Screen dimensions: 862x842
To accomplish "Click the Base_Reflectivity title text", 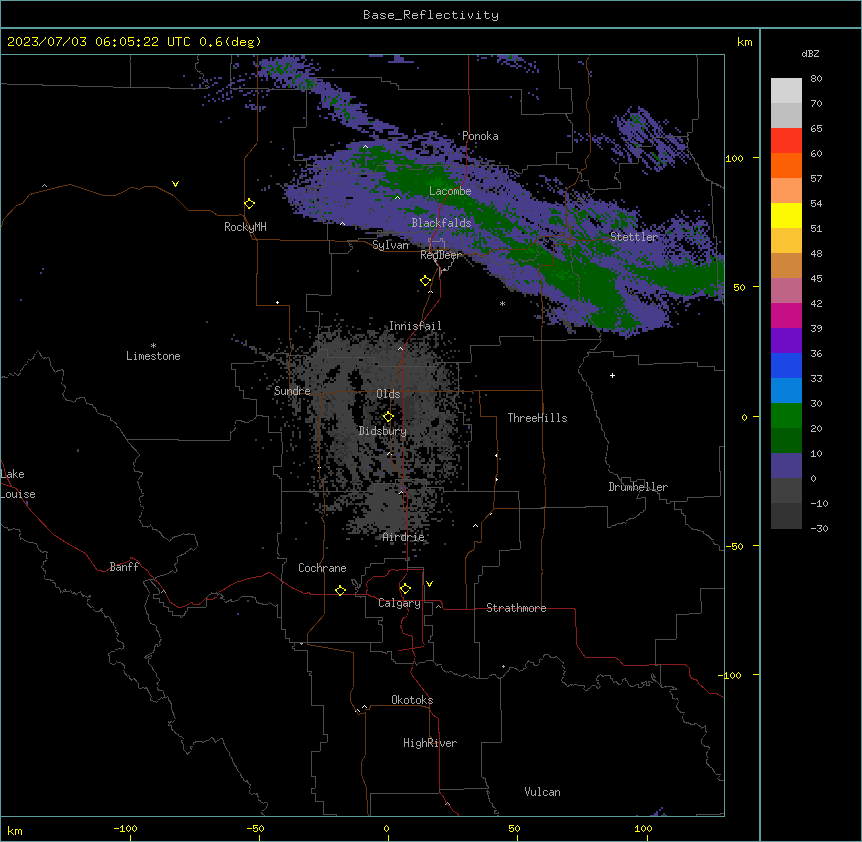I will pyautogui.click(x=431, y=15).
